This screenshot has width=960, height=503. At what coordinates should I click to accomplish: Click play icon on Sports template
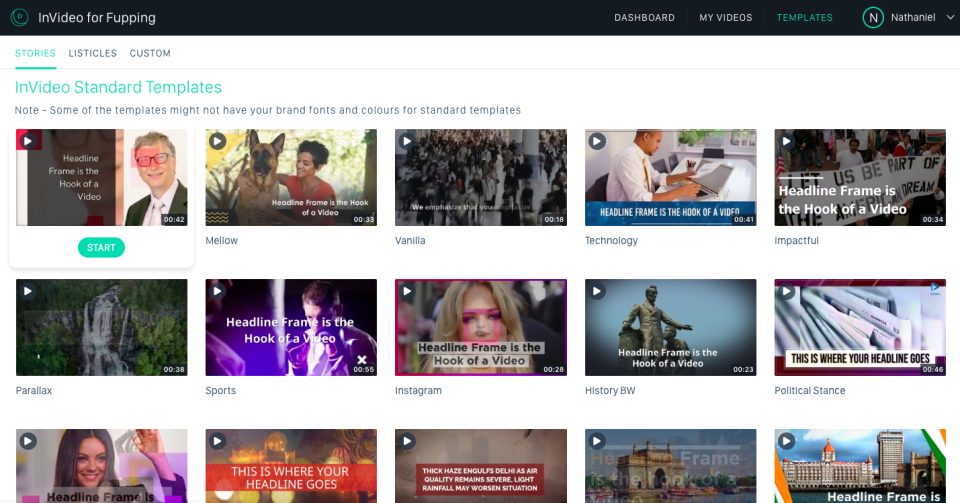217,291
